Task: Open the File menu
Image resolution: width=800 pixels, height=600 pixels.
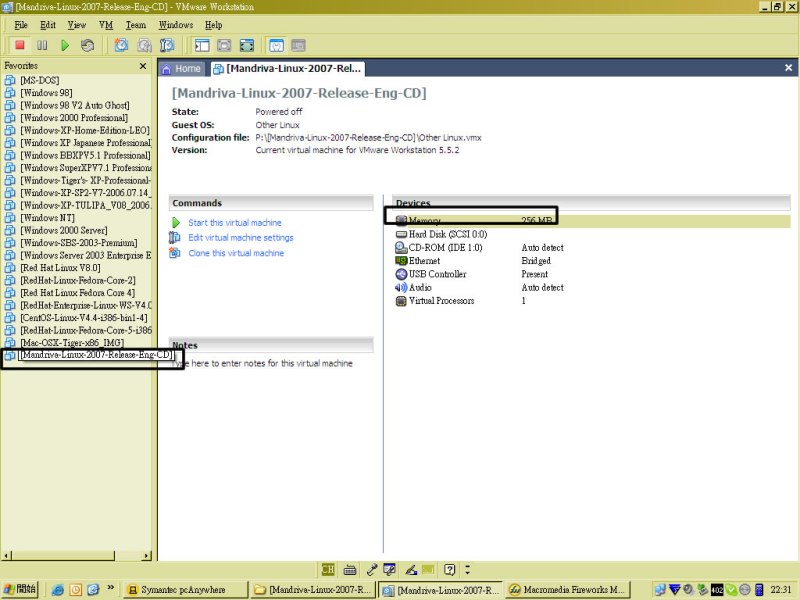Action: 21,25
